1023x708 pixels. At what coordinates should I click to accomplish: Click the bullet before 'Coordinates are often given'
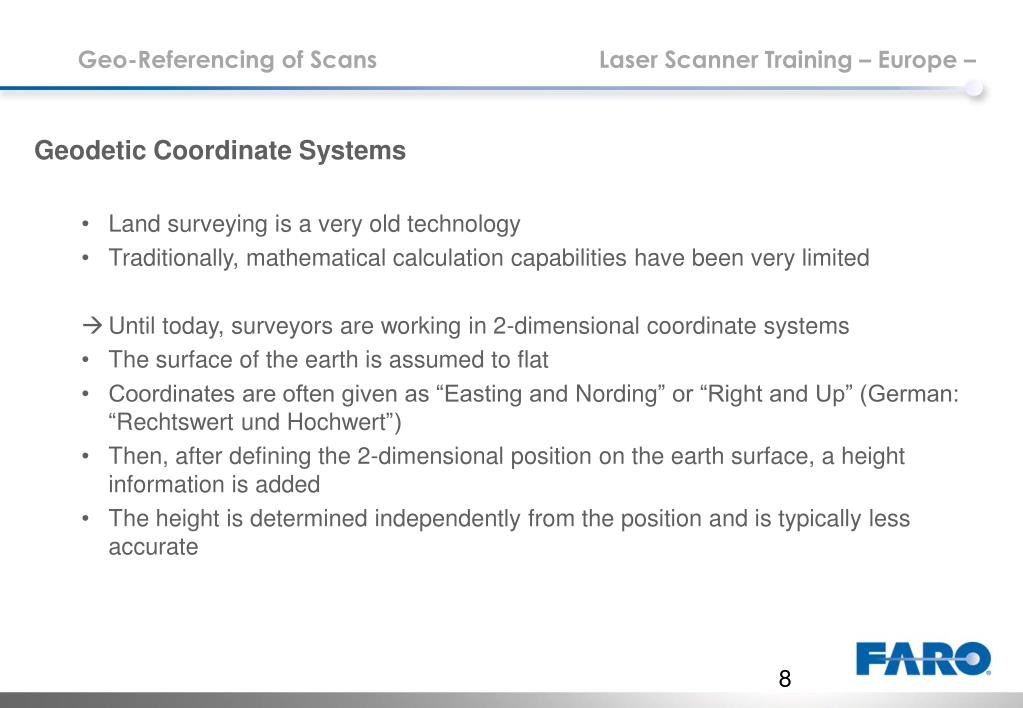pos(85,394)
